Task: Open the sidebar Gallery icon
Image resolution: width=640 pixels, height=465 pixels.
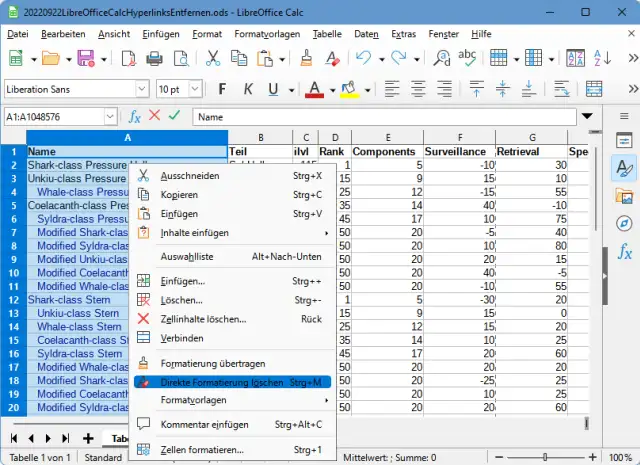Action: click(625, 195)
